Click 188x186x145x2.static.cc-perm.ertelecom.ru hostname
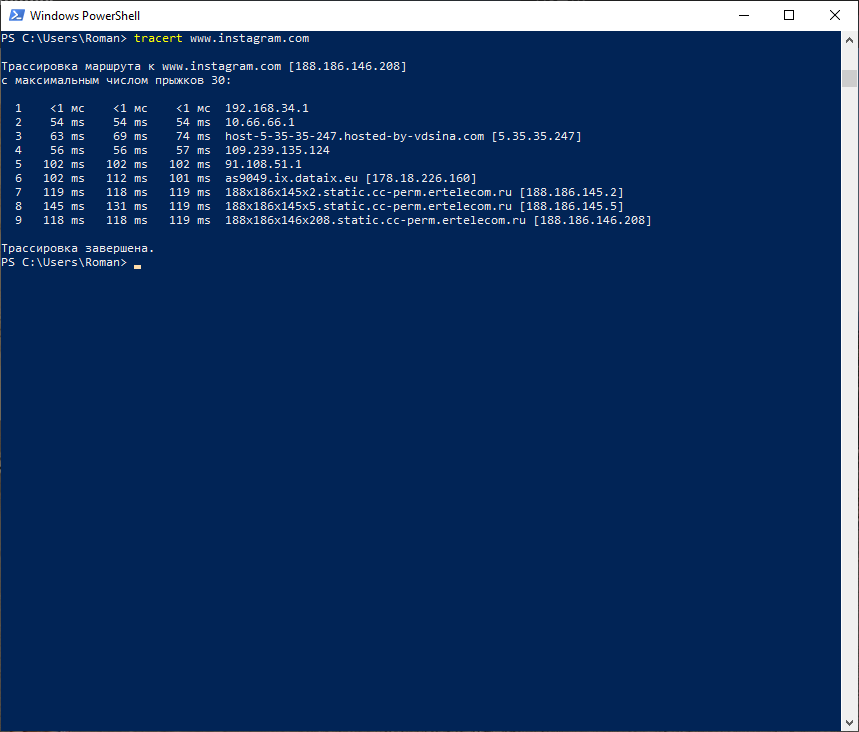 point(369,192)
